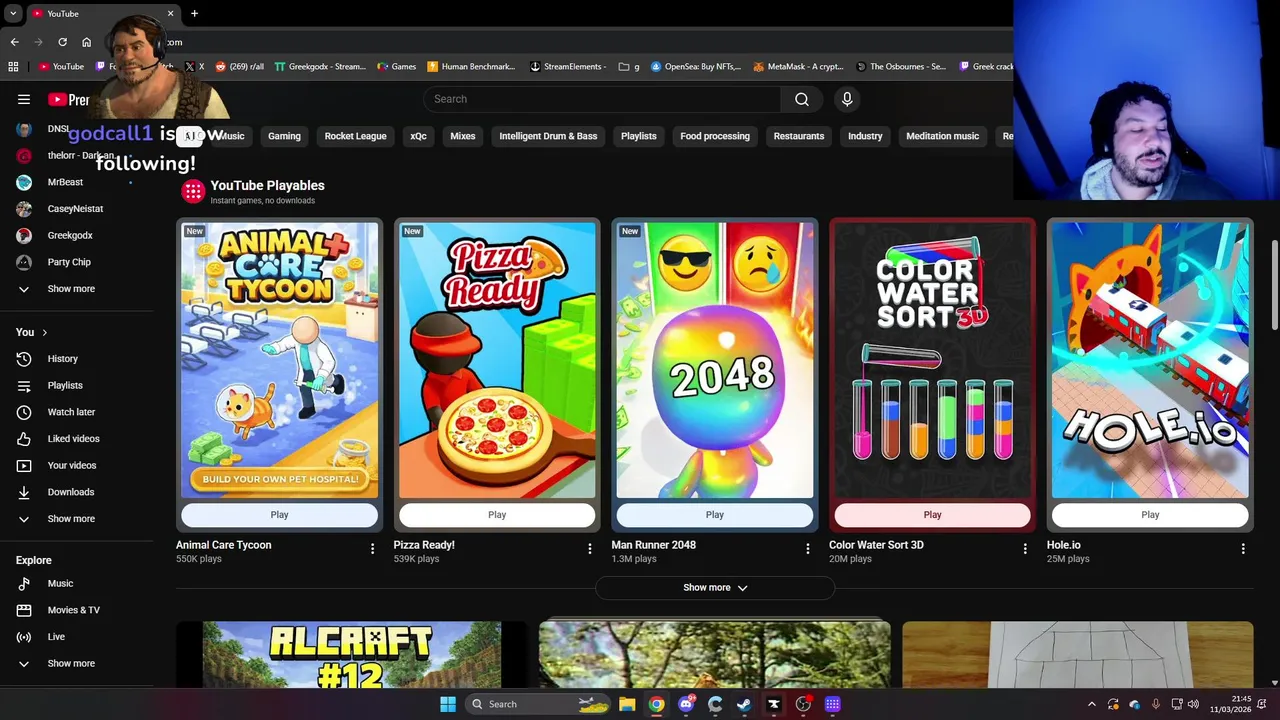1280x720 pixels.
Task: Reload the page in Chrome
Action: 62,42
